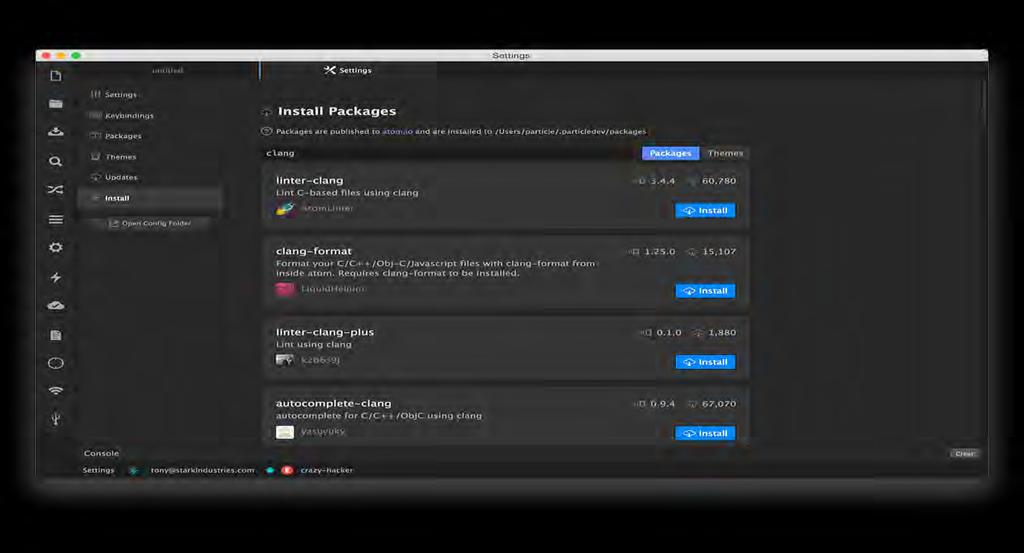
Task: Click the USB serial icon in sidebar
Action: (x=56, y=419)
